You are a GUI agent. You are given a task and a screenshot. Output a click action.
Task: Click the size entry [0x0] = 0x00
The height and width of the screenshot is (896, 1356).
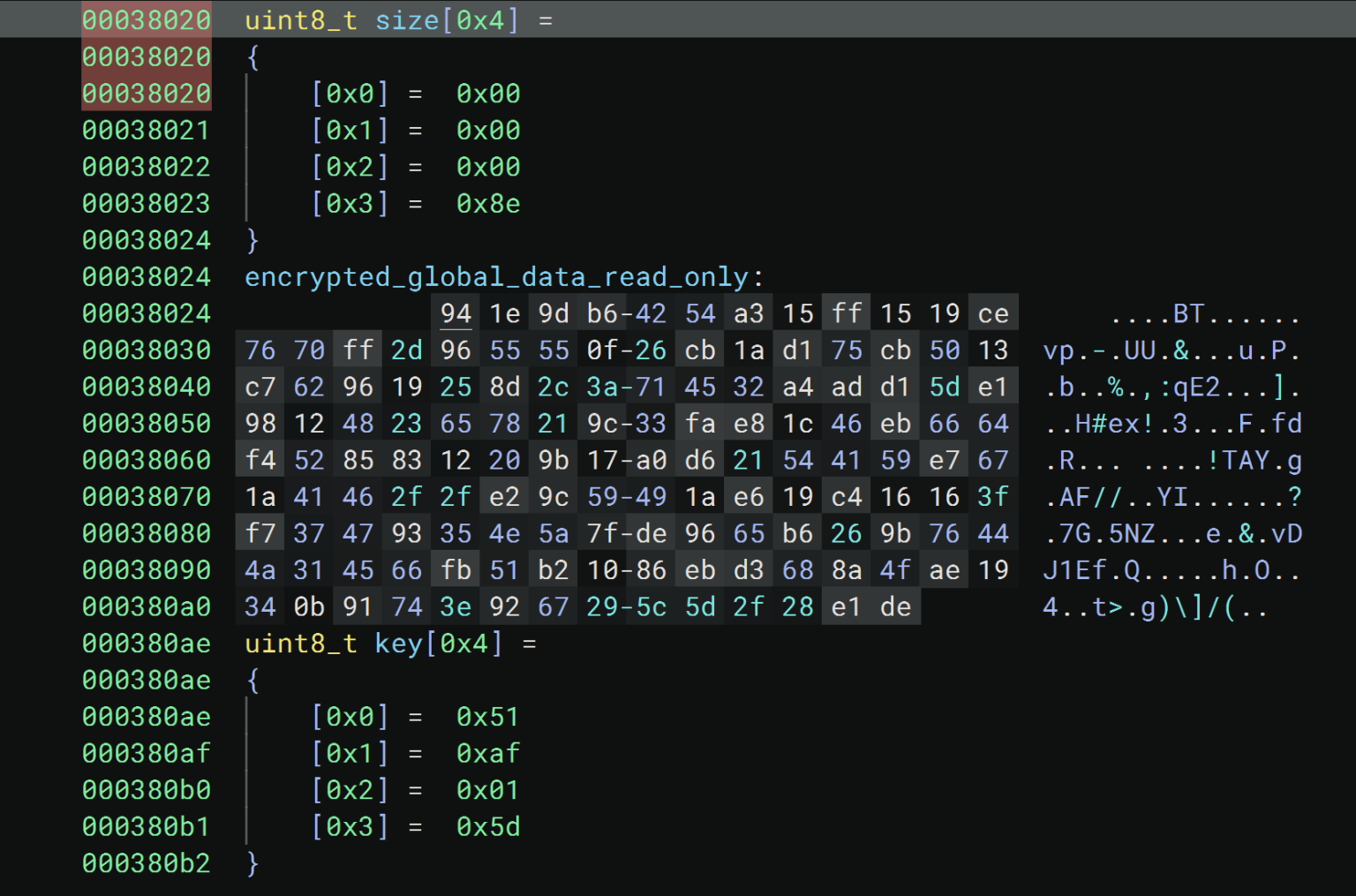point(415,93)
